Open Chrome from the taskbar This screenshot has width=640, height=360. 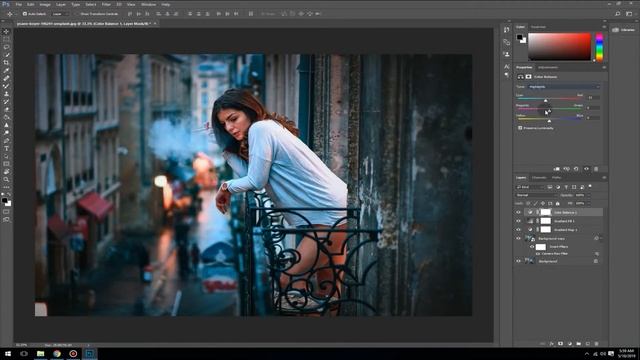pos(57,353)
